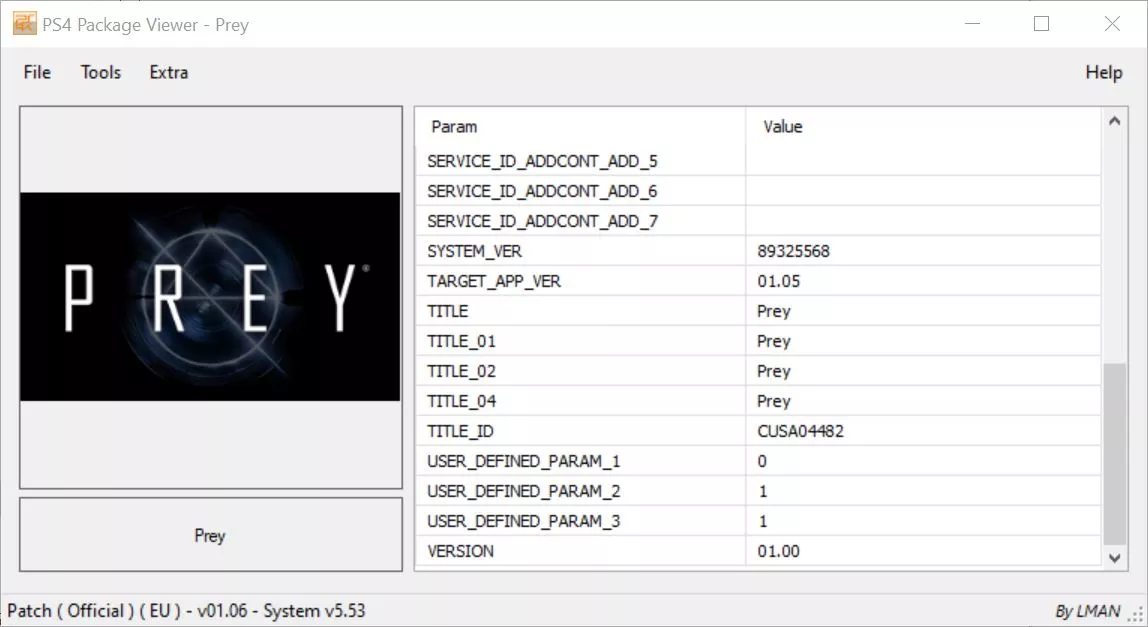This screenshot has width=1148, height=627.
Task: Click the Prey cover image thumbnail
Action: coord(211,297)
